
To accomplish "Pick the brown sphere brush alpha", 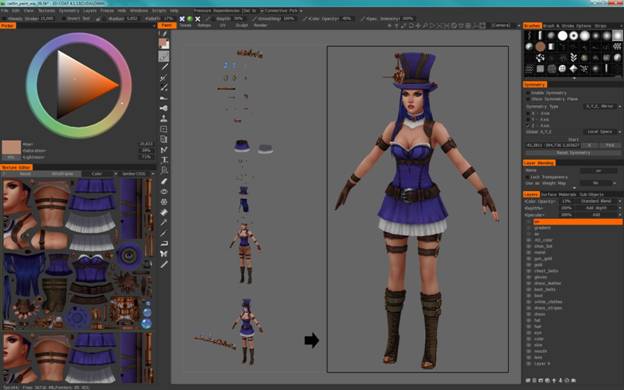I will click(540, 47).
